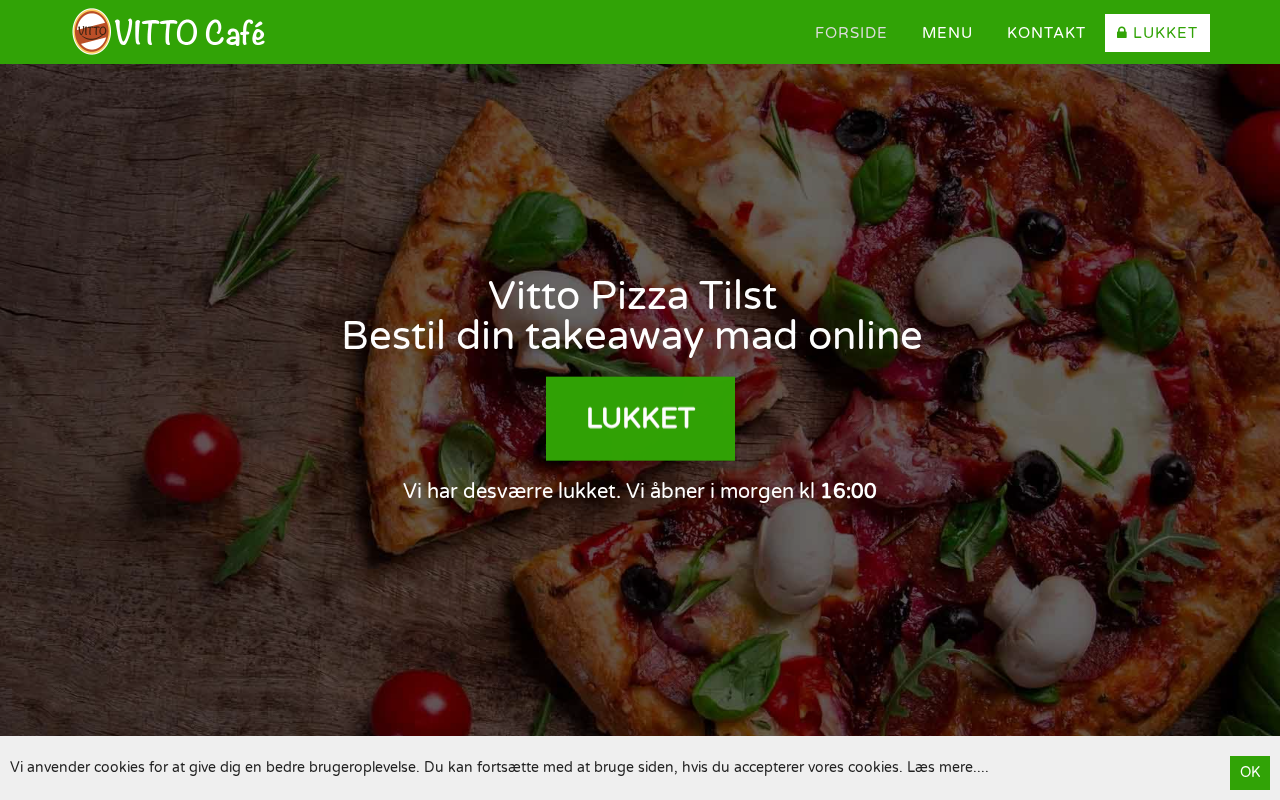1280x800 pixels.
Task: Click the Bestil din takeaway mad online text
Action: click(x=632, y=336)
